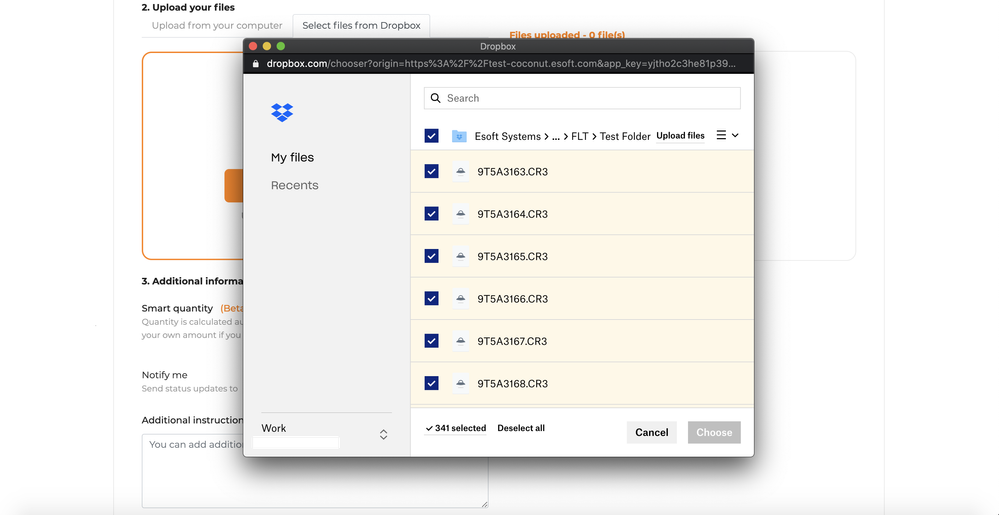
Task: Click the file icon for 9T5A3168.CR3
Action: pyautogui.click(x=460, y=384)
